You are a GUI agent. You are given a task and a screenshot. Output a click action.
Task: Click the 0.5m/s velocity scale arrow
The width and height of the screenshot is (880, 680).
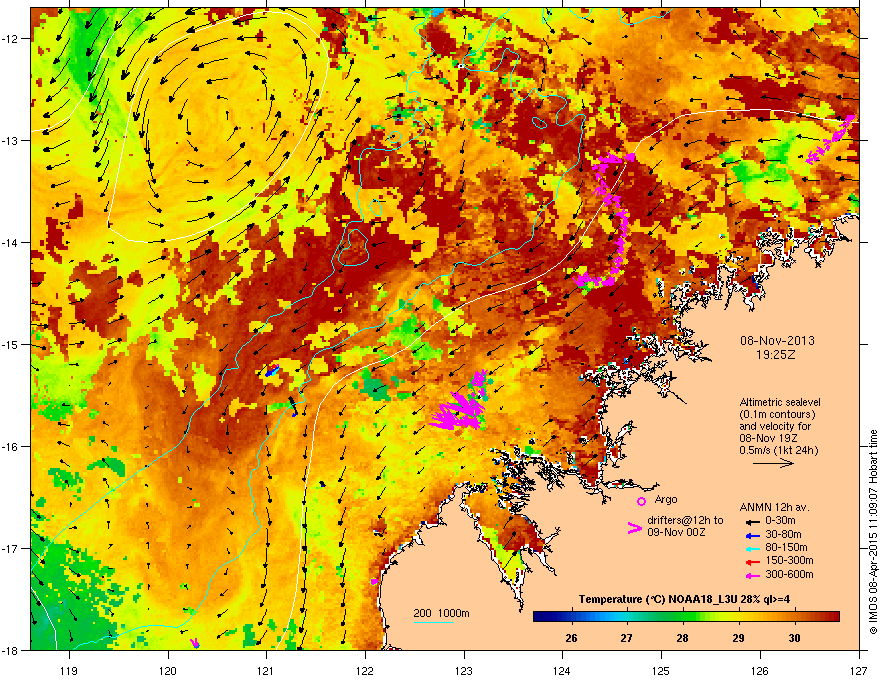(x=773, y=463)
